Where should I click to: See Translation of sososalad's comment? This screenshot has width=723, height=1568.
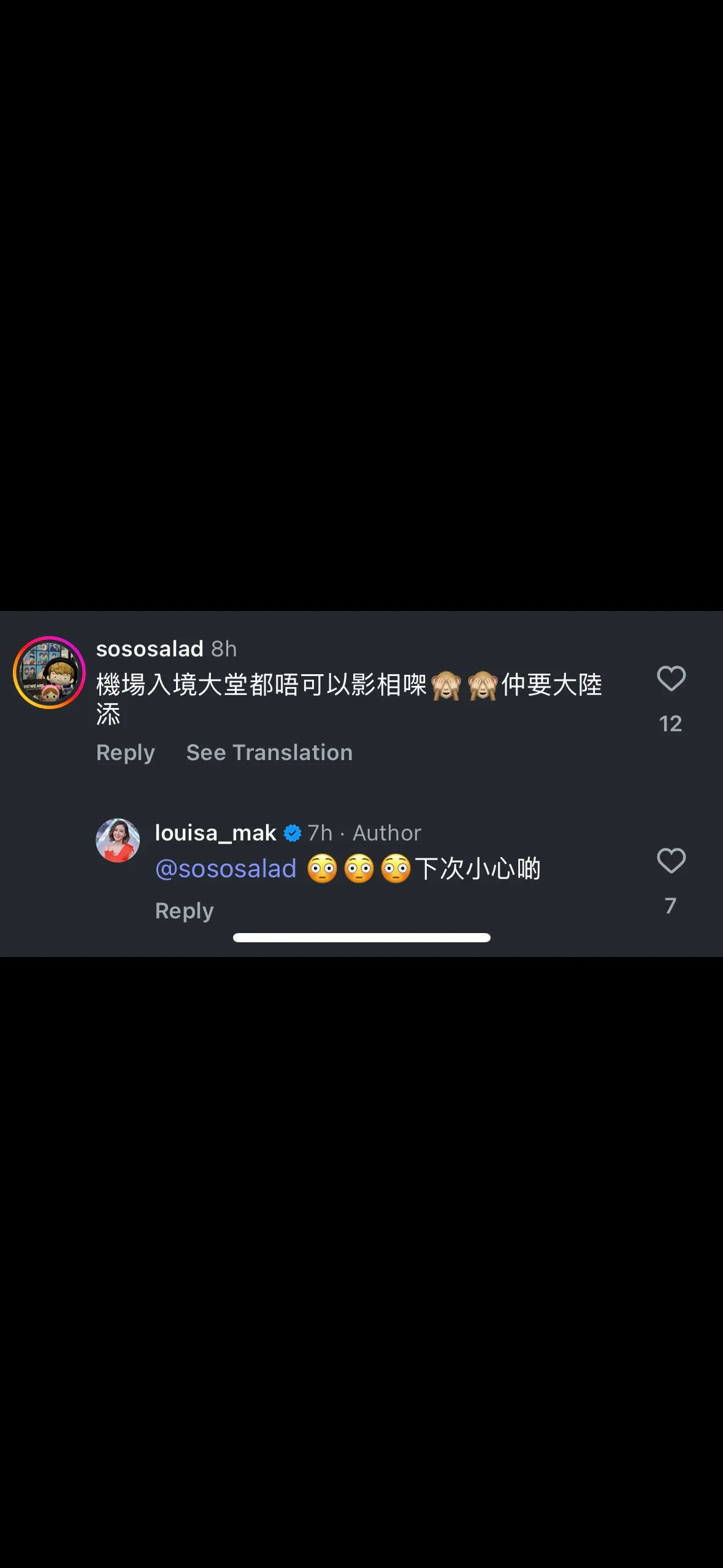tap(269, 752)
